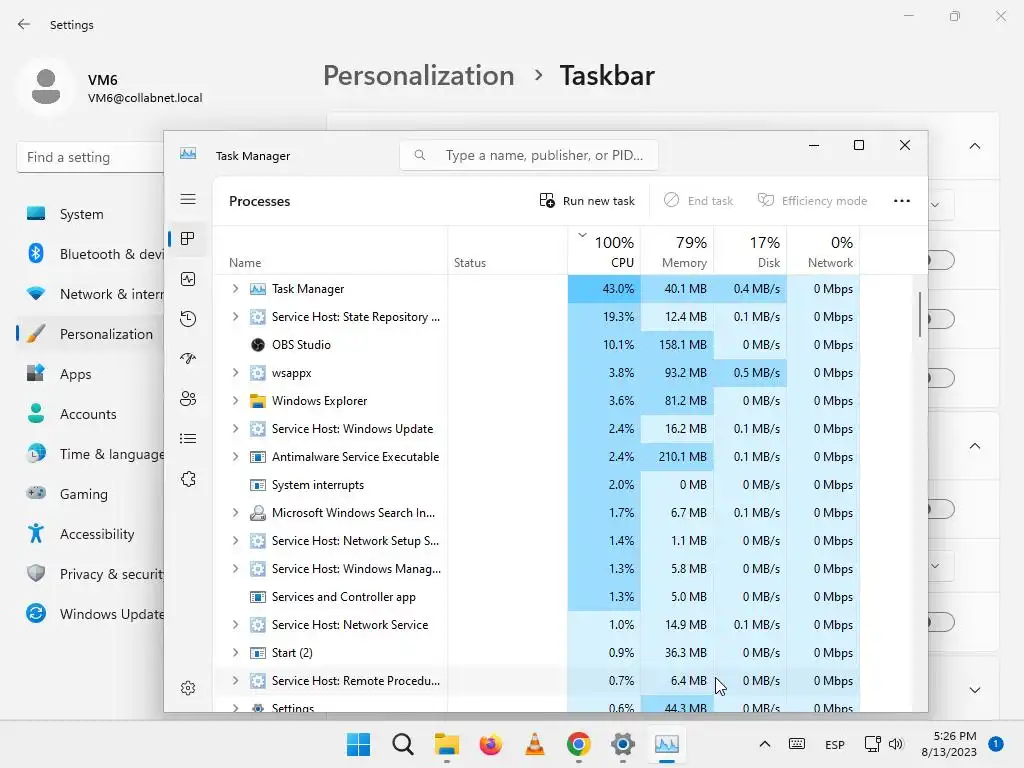Open Accounts category in Settings
Image resolution: width=1024 pixels, height=768 pixels.
[90, 414]
